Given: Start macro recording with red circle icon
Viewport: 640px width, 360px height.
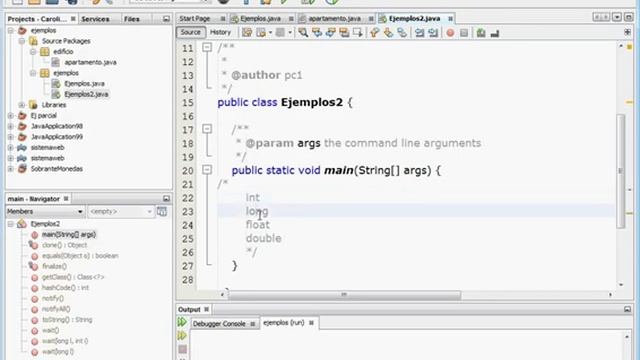Looking at the screenshot, I should pos(450,33).
